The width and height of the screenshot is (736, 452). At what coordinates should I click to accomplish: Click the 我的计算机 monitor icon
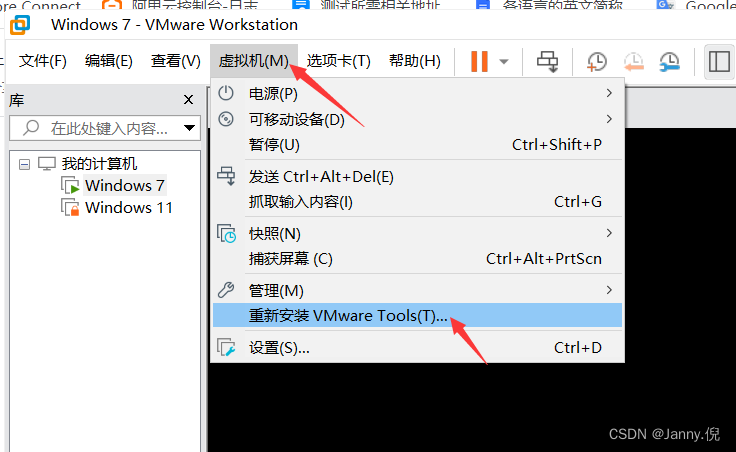[x=47, y=164]
